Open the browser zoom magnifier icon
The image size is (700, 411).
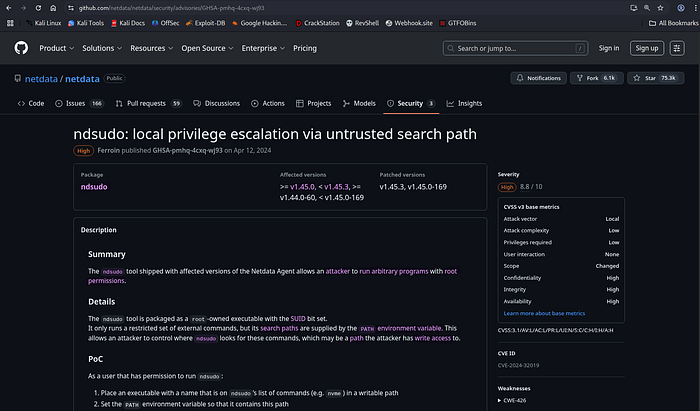tap(647, 8)
